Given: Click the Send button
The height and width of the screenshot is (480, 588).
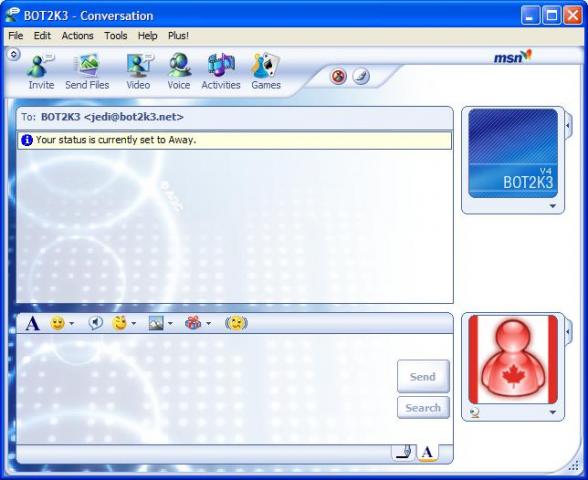Looking at the screenshot, I should click(x=423, y=376).
